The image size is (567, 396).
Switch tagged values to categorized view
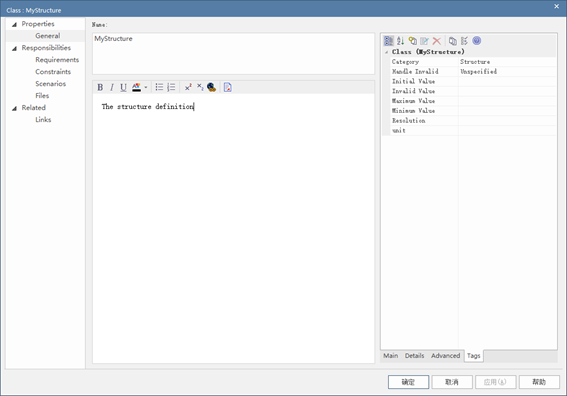pos(389,41)
